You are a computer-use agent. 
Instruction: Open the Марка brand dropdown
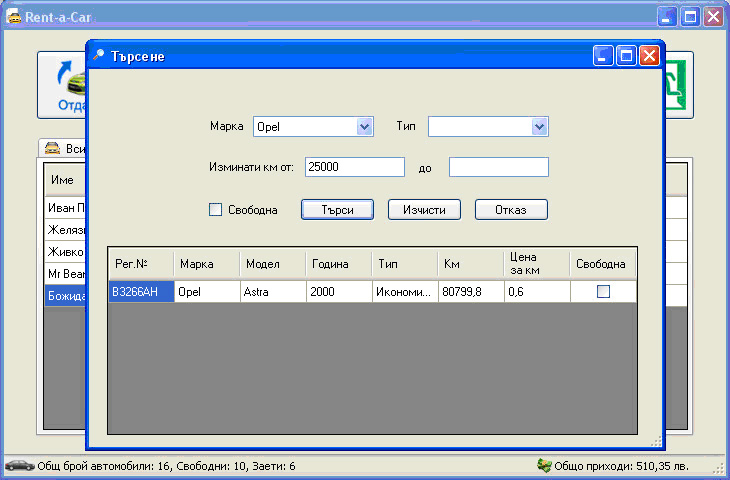pyautogui.click(x=365, y=127)
